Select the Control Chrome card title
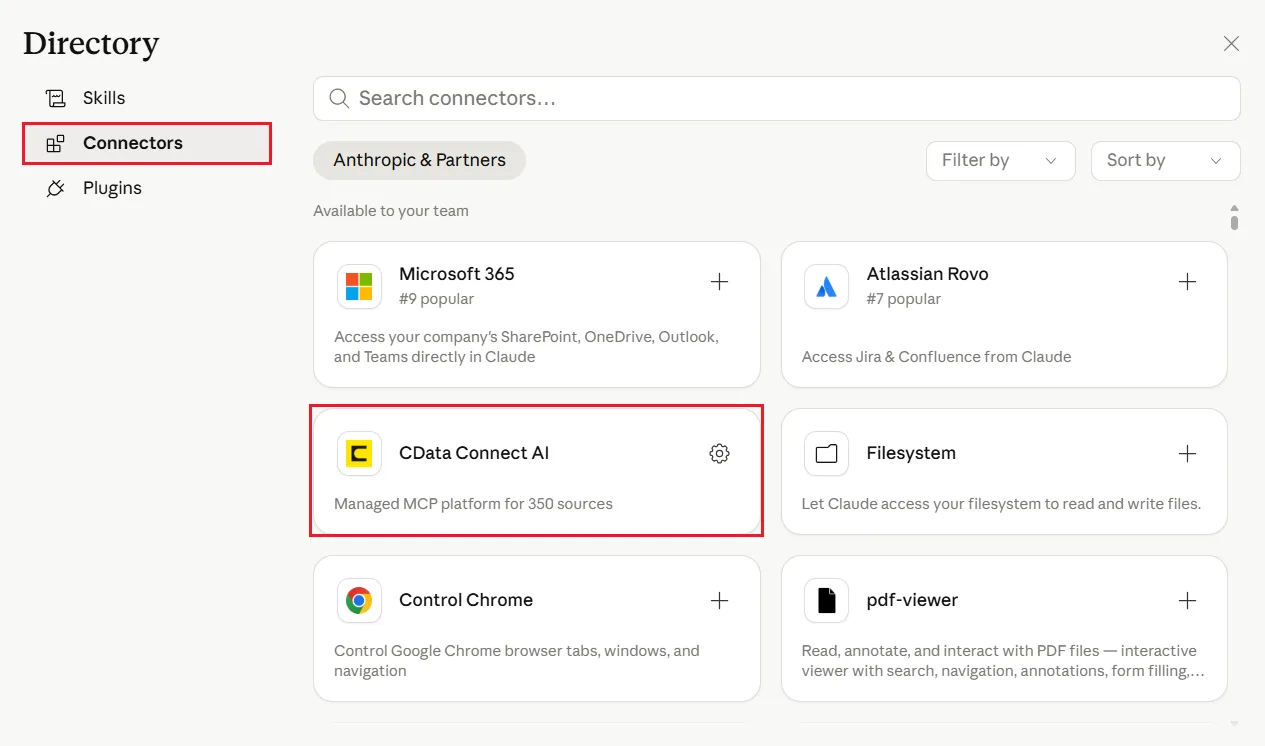The image size is (1265, 746). click(466, 600)
